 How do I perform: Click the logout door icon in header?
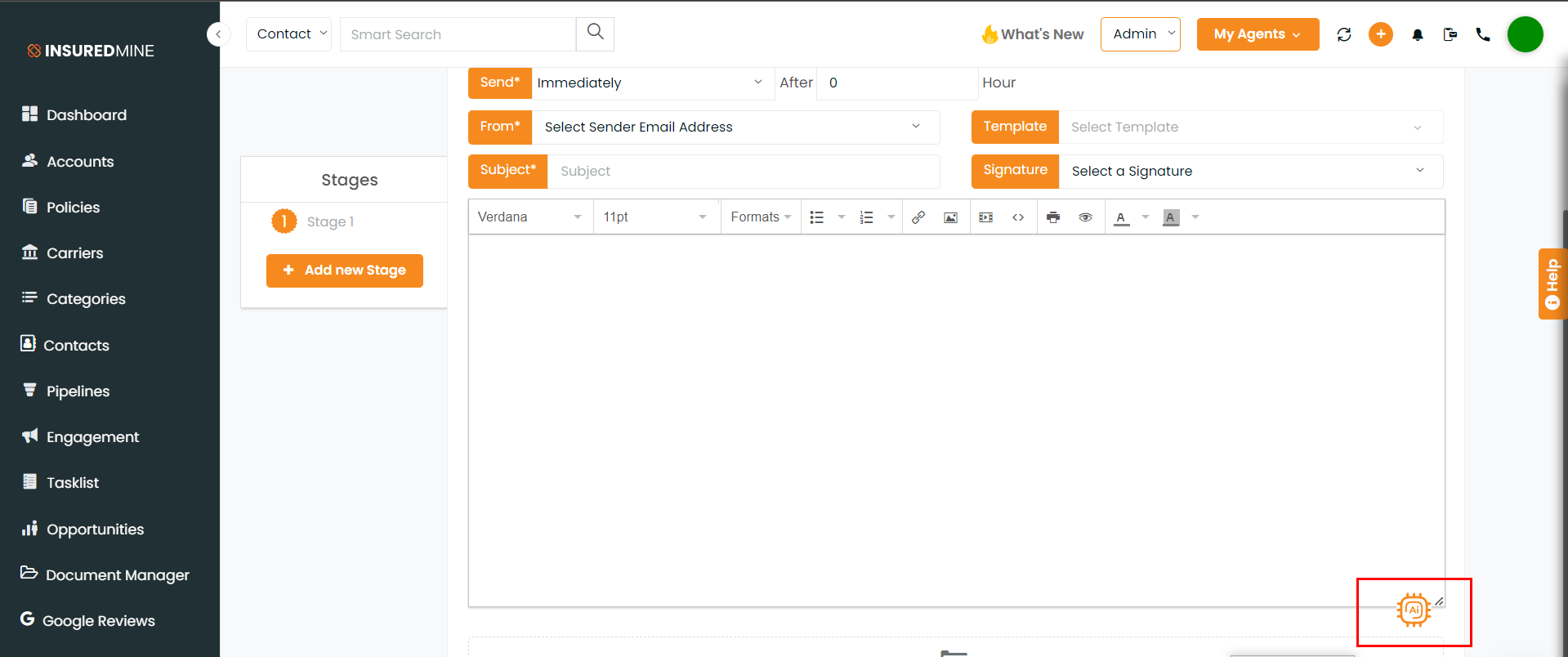tap(1450, 34)
